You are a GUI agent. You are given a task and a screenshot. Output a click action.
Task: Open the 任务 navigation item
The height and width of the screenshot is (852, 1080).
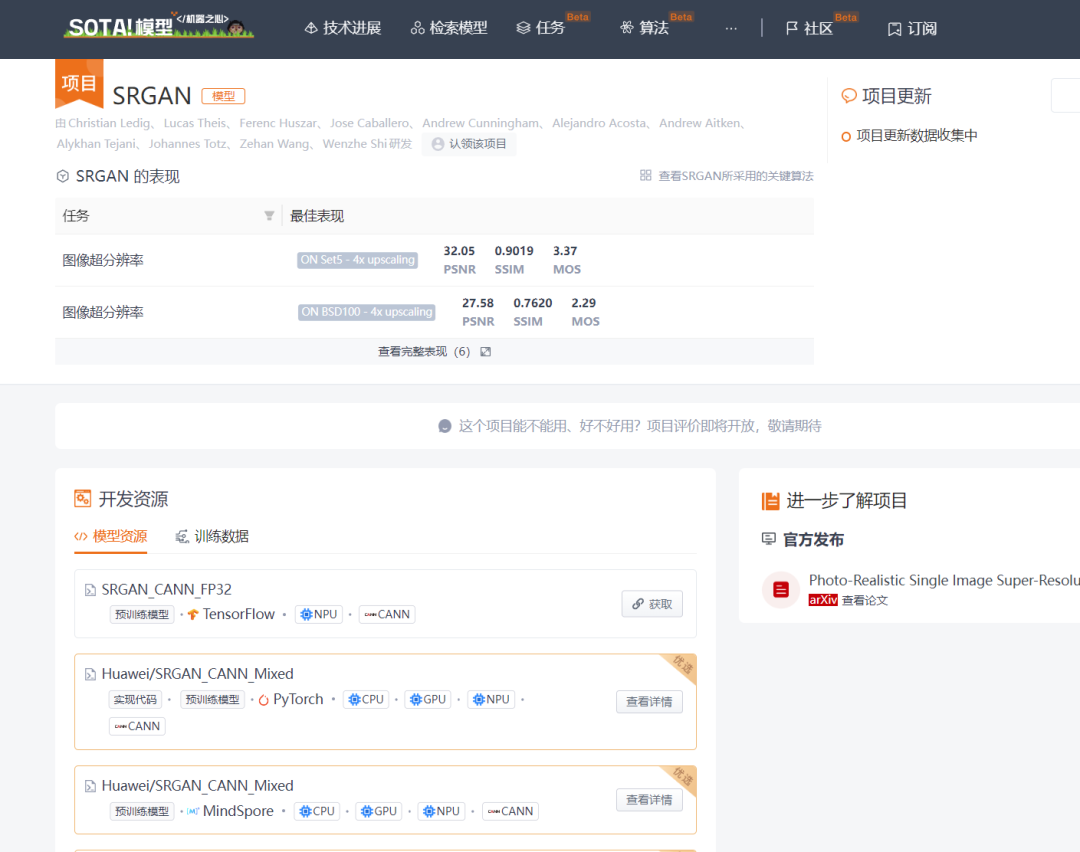tap(541, 28)
